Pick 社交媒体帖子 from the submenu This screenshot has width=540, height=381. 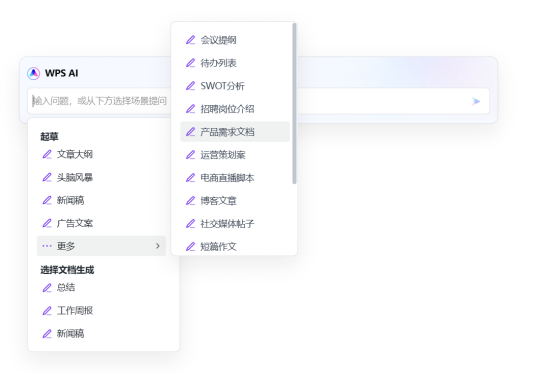[235, 224]
